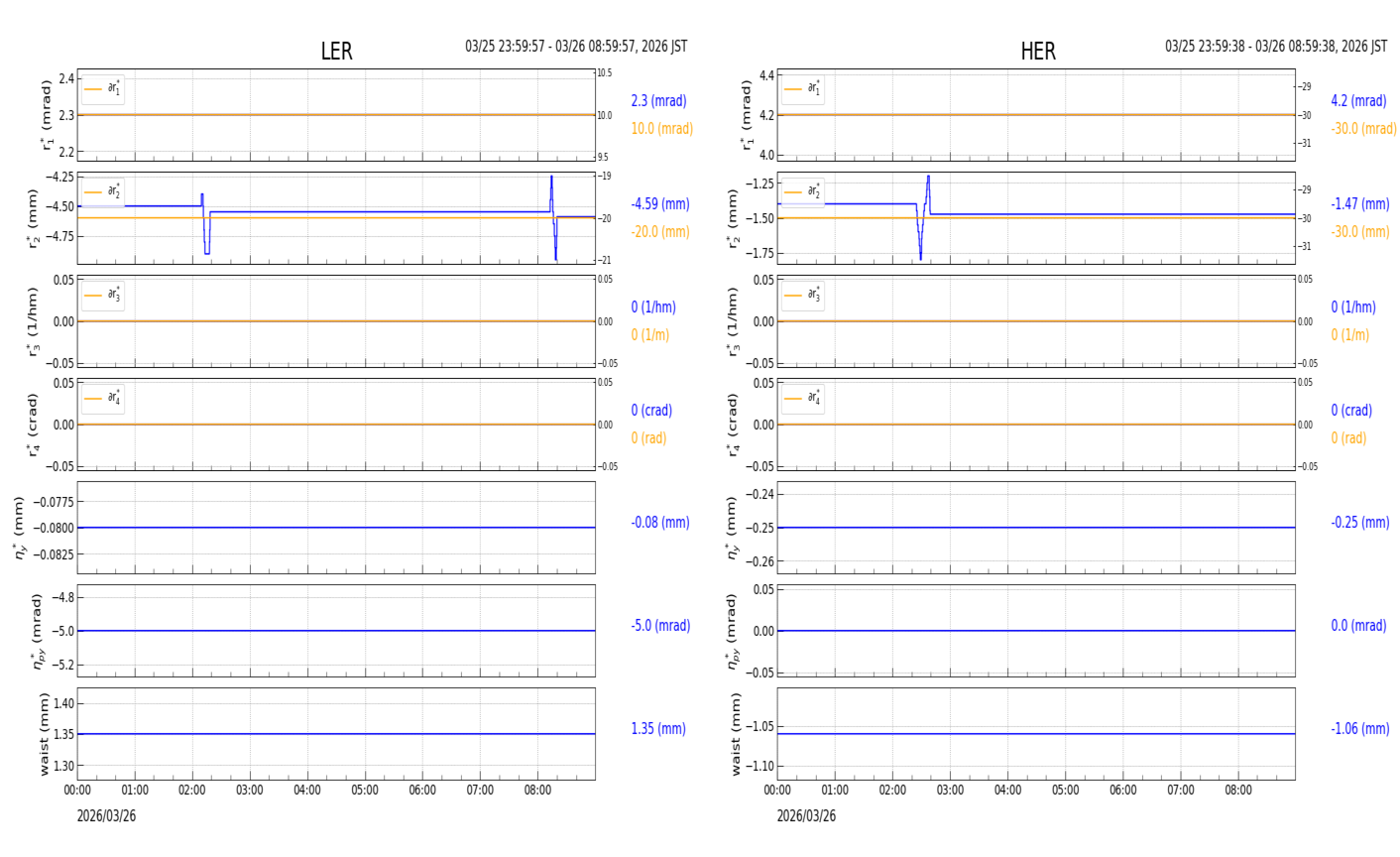The height and width of the screenshot is (857, 1400).
Task: Click the orange -30.0 (mrad) value in HER
Action: [x=1363, y=129]
